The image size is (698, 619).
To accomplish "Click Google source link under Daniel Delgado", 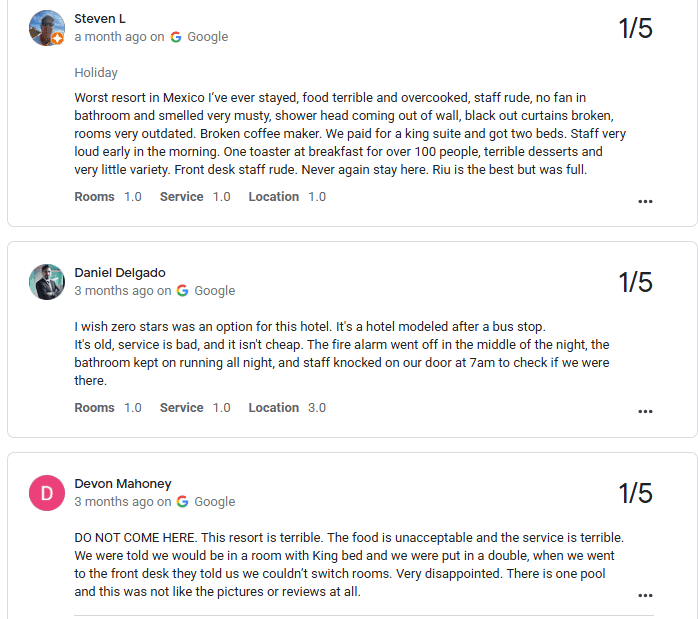I will [x=214, y=291].
